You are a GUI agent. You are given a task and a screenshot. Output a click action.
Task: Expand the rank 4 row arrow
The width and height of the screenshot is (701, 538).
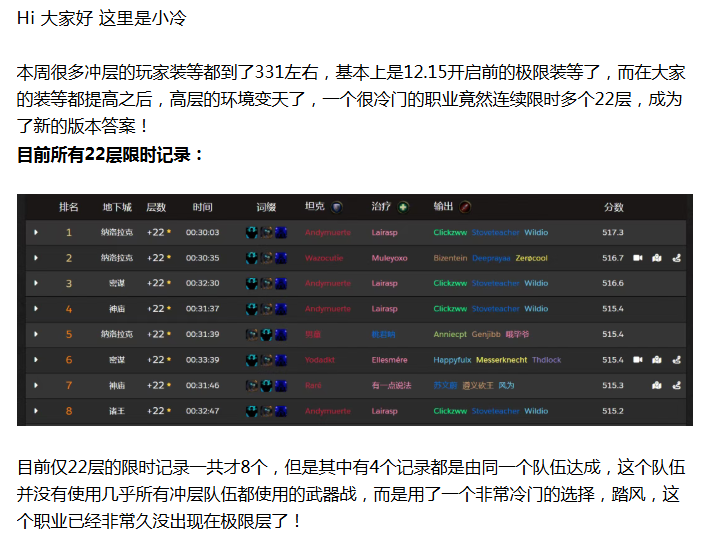[36, 309]
